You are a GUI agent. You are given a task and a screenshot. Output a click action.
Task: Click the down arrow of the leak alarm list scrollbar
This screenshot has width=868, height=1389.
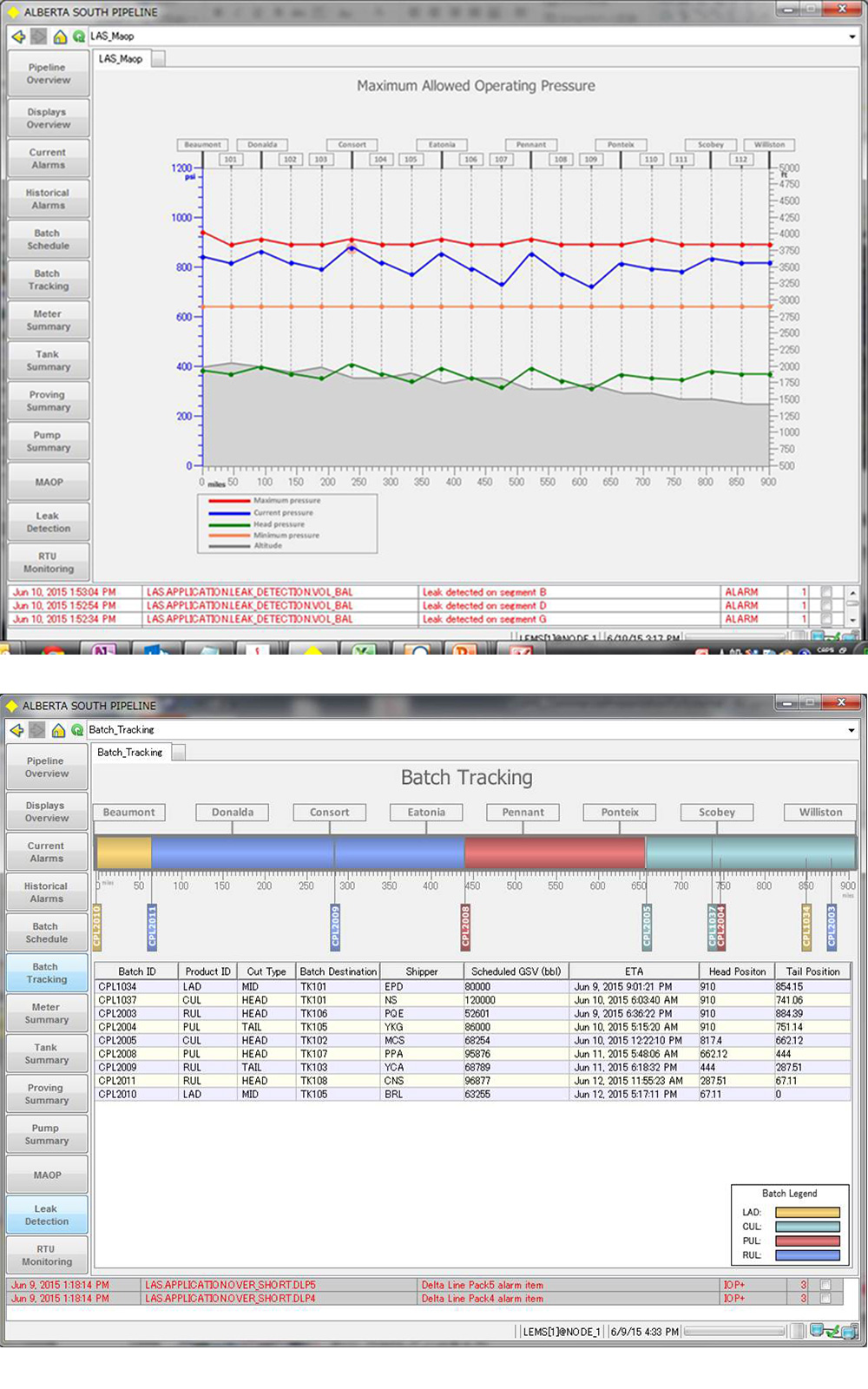853,620
